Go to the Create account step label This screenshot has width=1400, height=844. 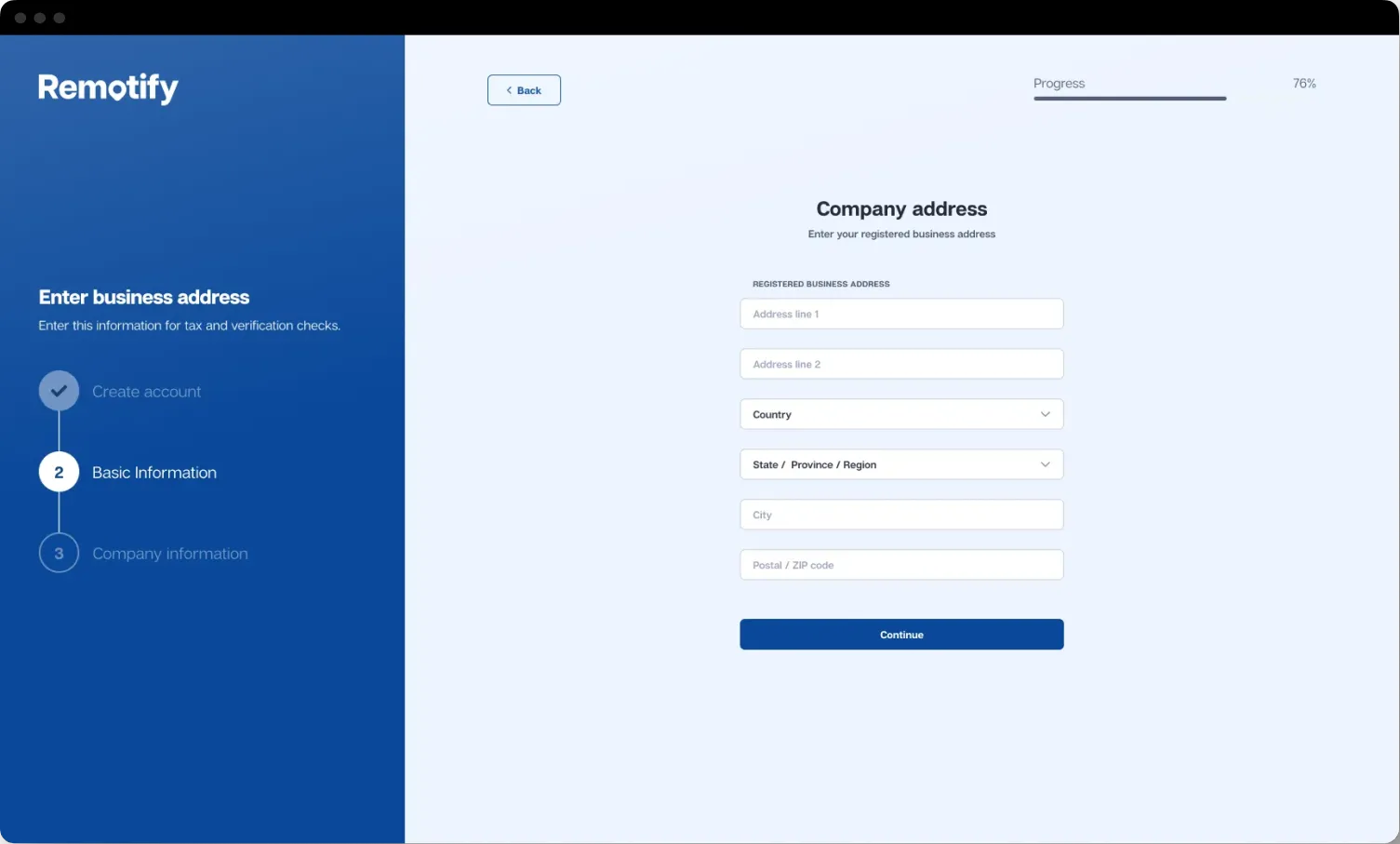146,392
